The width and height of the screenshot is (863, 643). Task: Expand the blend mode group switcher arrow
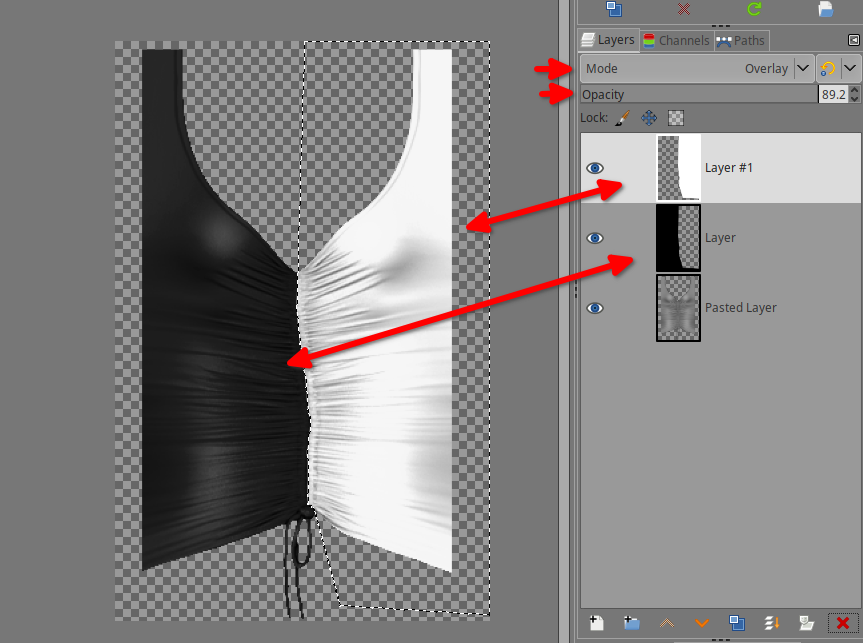coord(850,69)
